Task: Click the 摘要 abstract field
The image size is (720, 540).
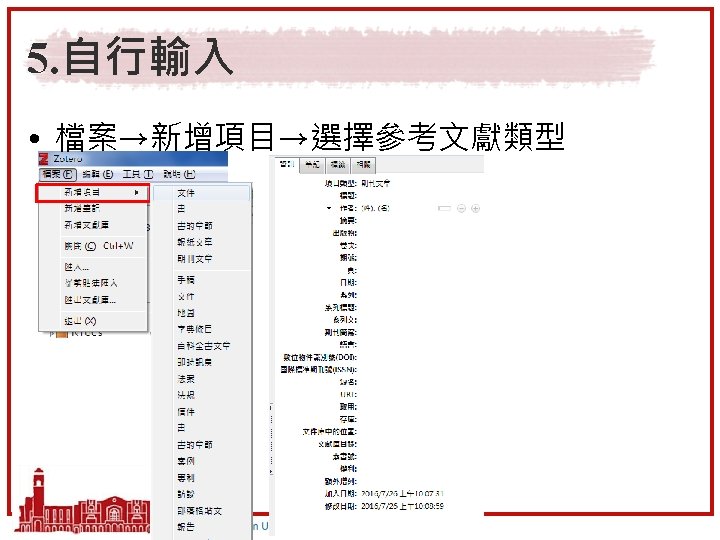Action: (x=420, y=220)
